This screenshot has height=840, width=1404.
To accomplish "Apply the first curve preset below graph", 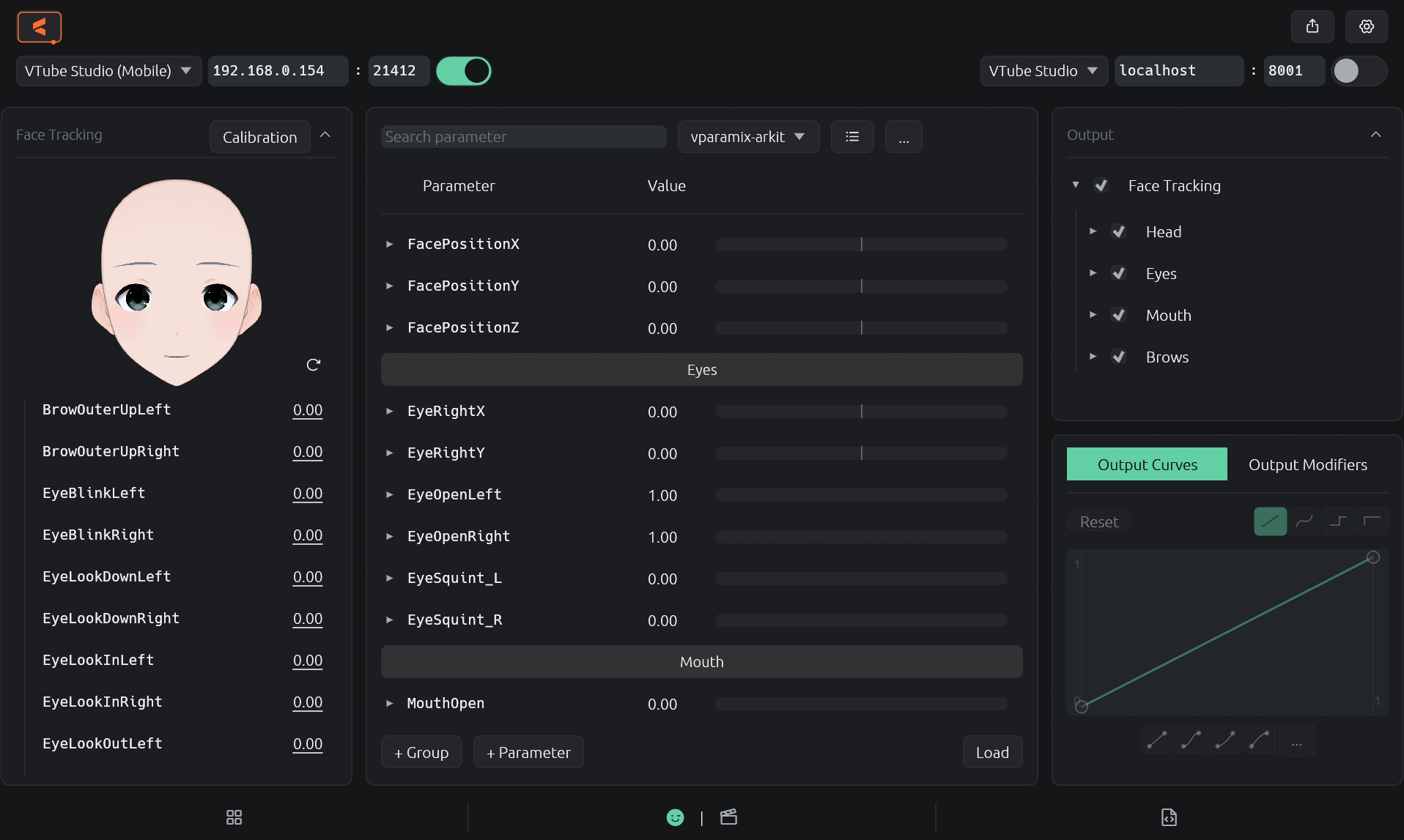I will click(1157, 740).
